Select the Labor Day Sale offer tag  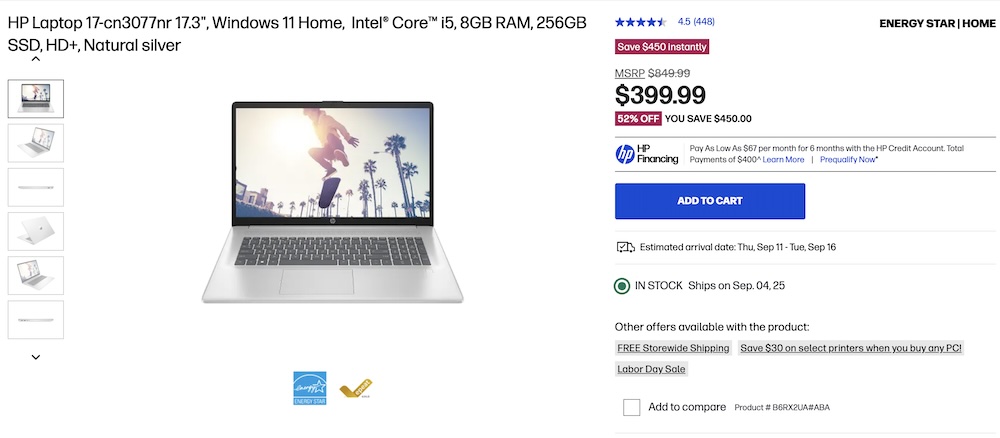[x=652, y=369]
